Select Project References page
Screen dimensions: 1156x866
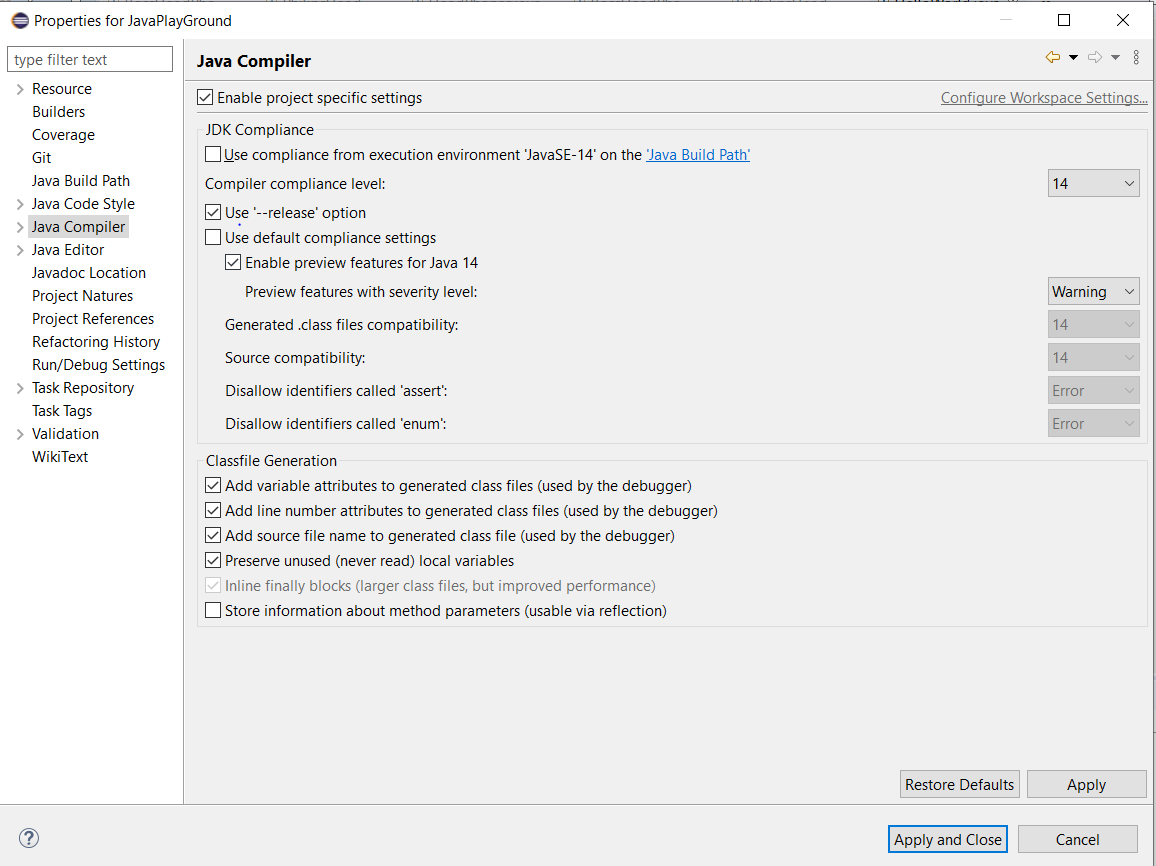tap(93, 318)
